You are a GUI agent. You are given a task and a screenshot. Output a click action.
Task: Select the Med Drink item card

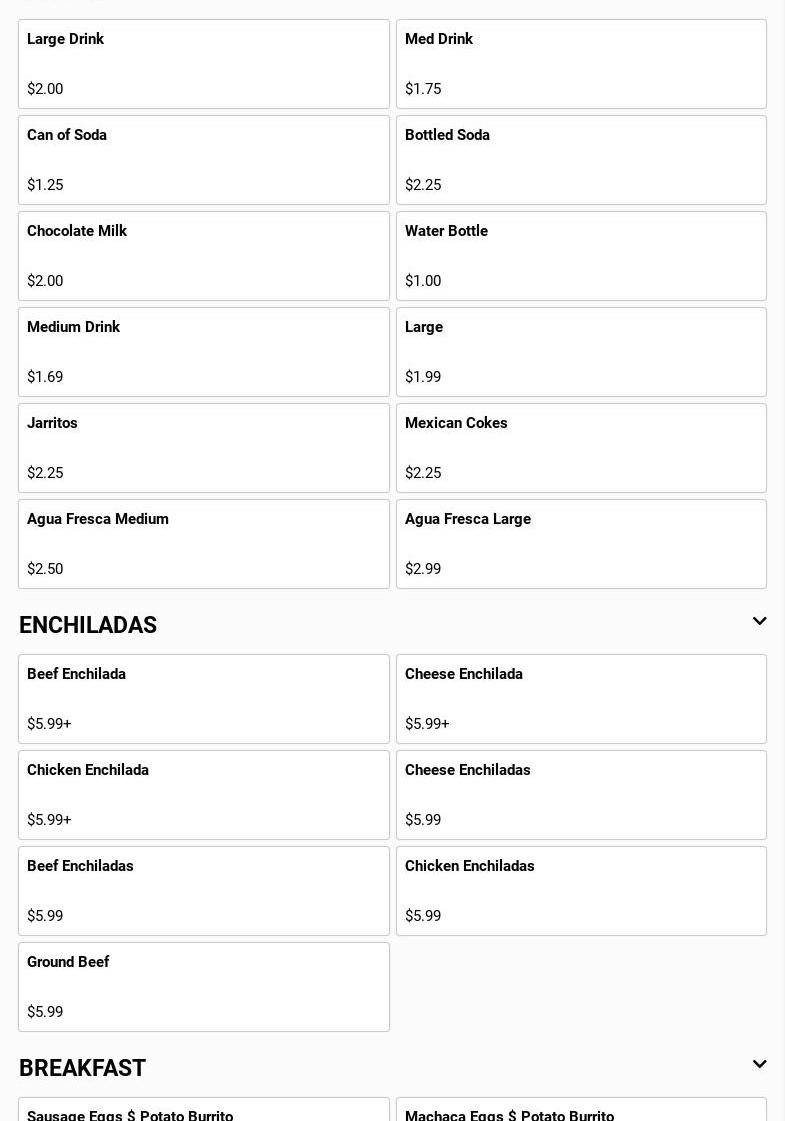(x=581, y=64)
